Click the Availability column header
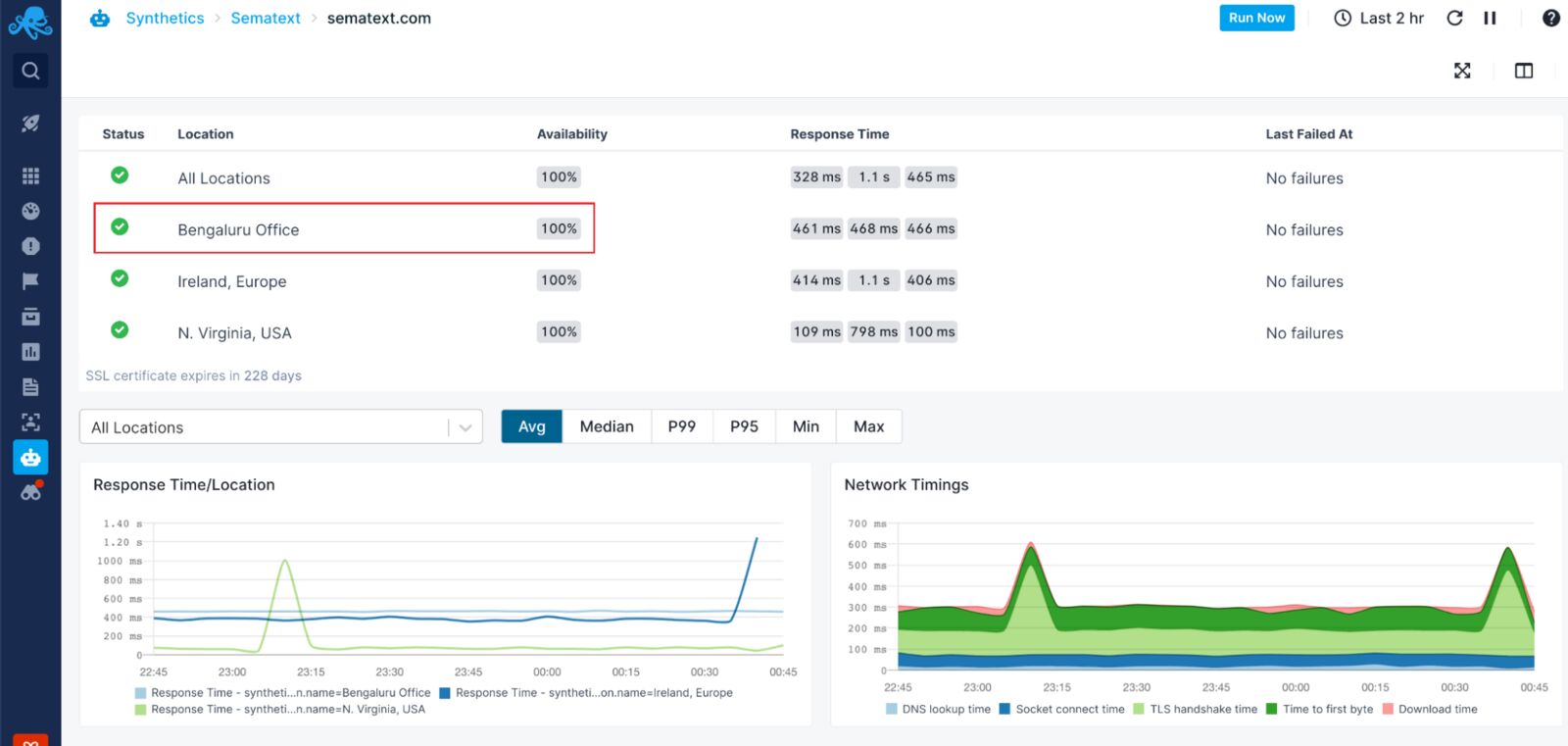The image size is (1568, 746). click(572, 134)
